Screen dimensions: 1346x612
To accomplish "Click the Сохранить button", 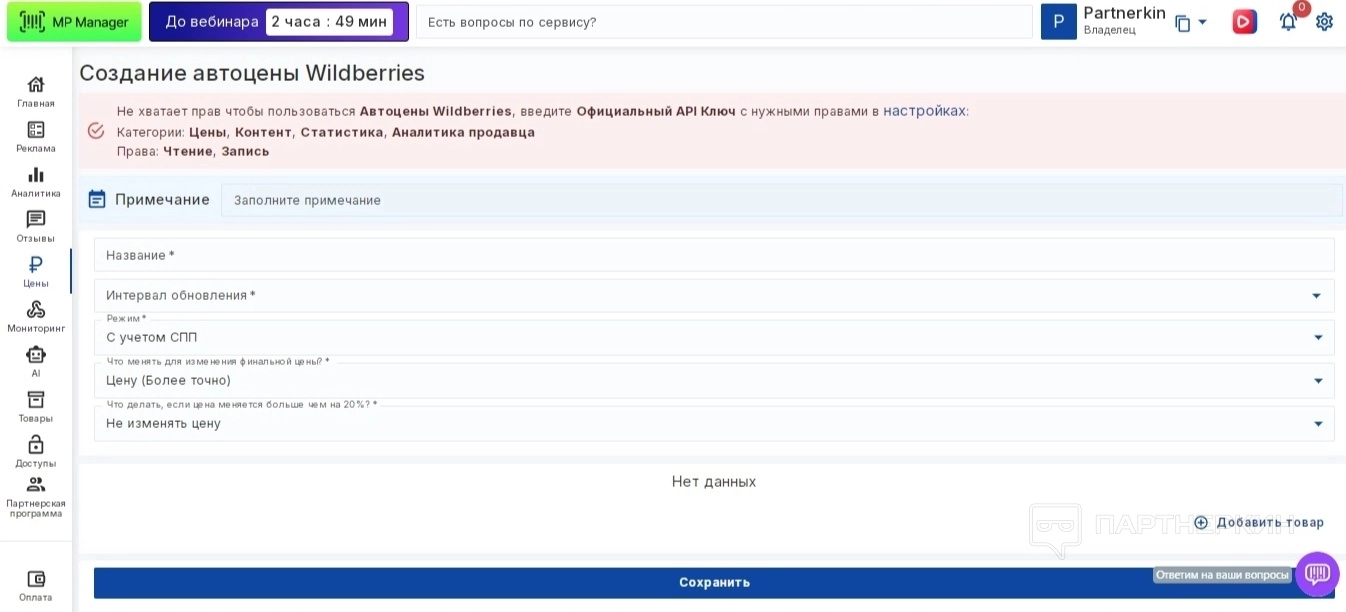I will pyautogui.click(x=714, y=582).
